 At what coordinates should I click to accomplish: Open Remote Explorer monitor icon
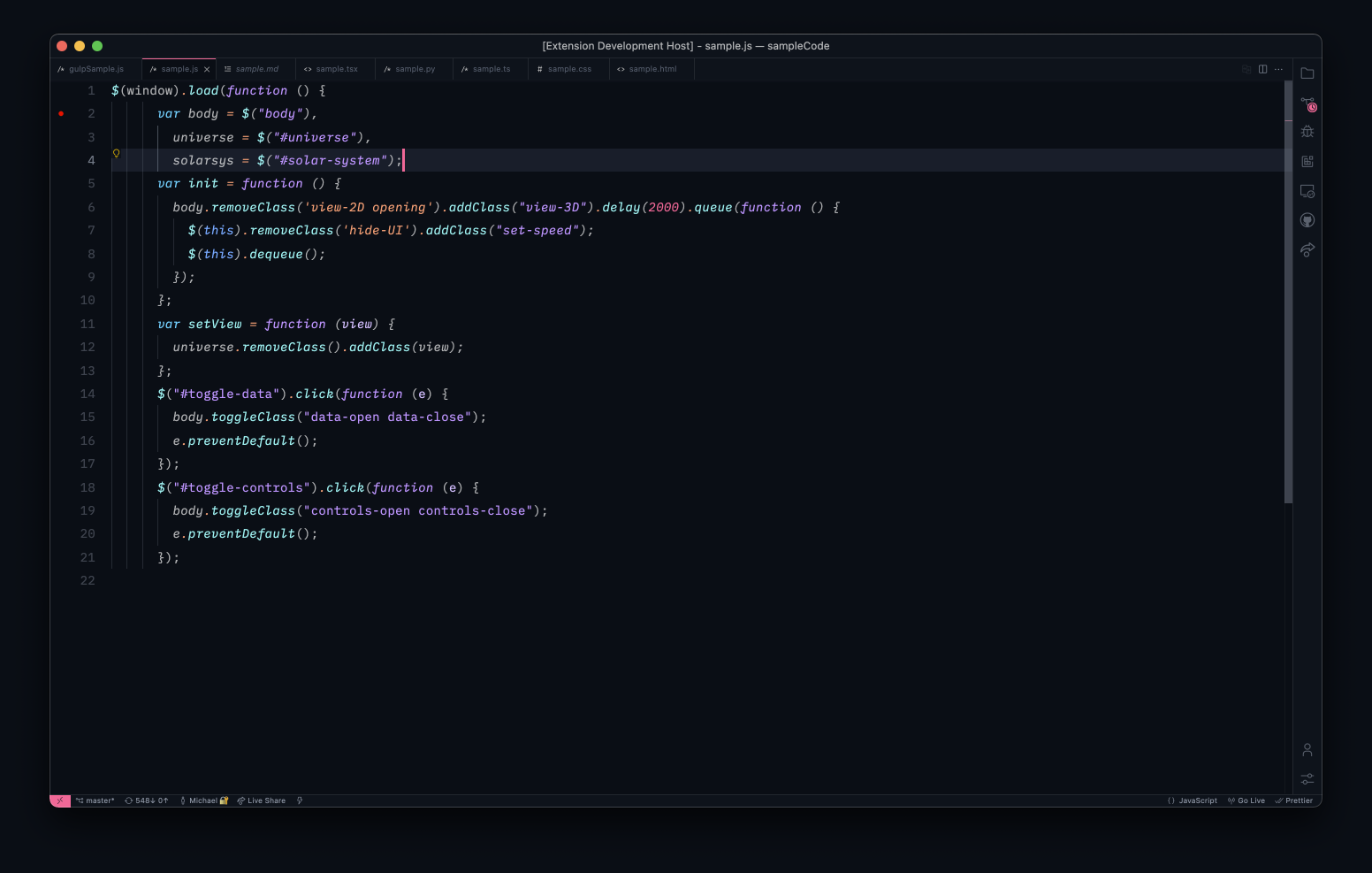1307,191
